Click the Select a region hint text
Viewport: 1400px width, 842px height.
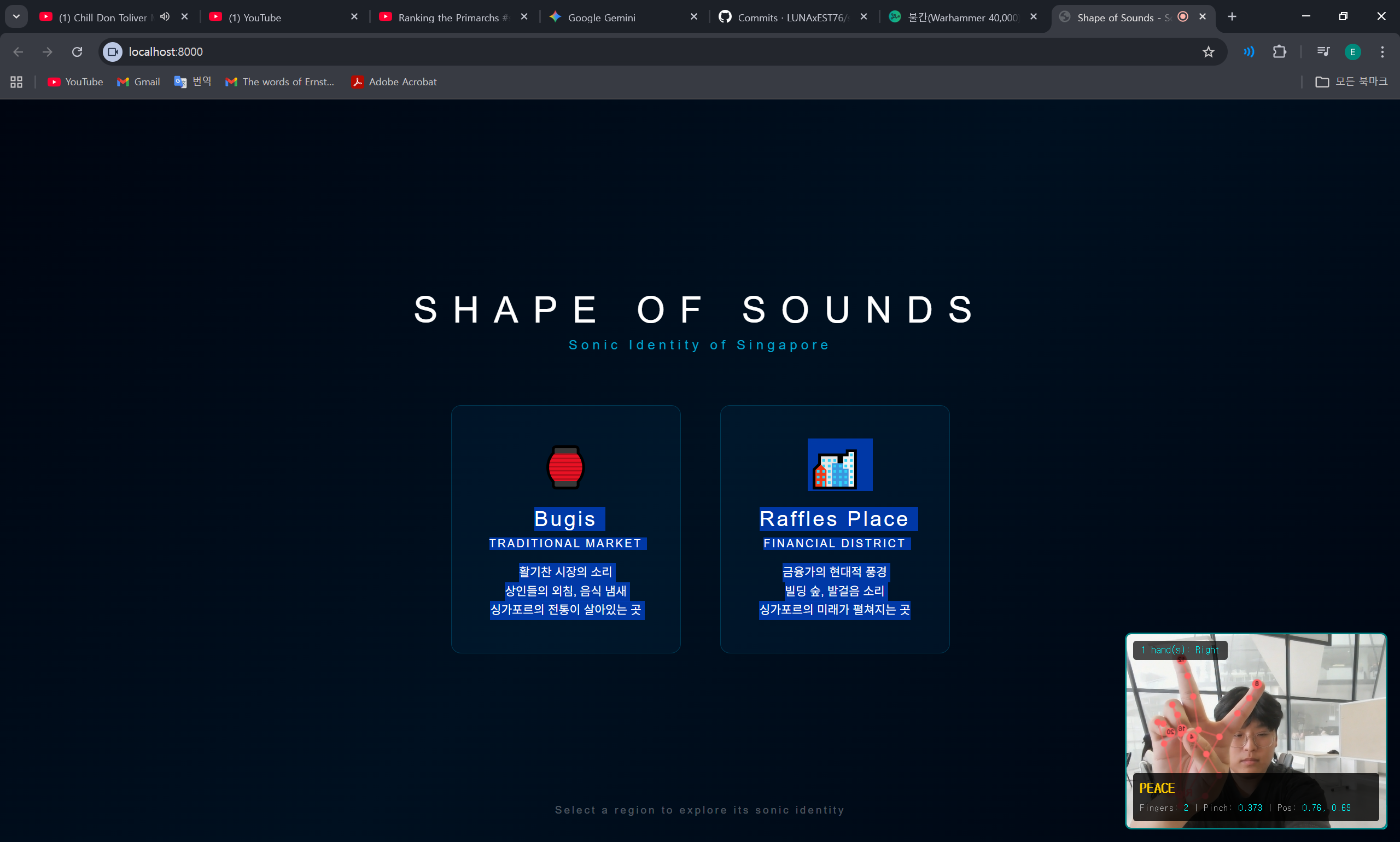click(x=699, y=810)
